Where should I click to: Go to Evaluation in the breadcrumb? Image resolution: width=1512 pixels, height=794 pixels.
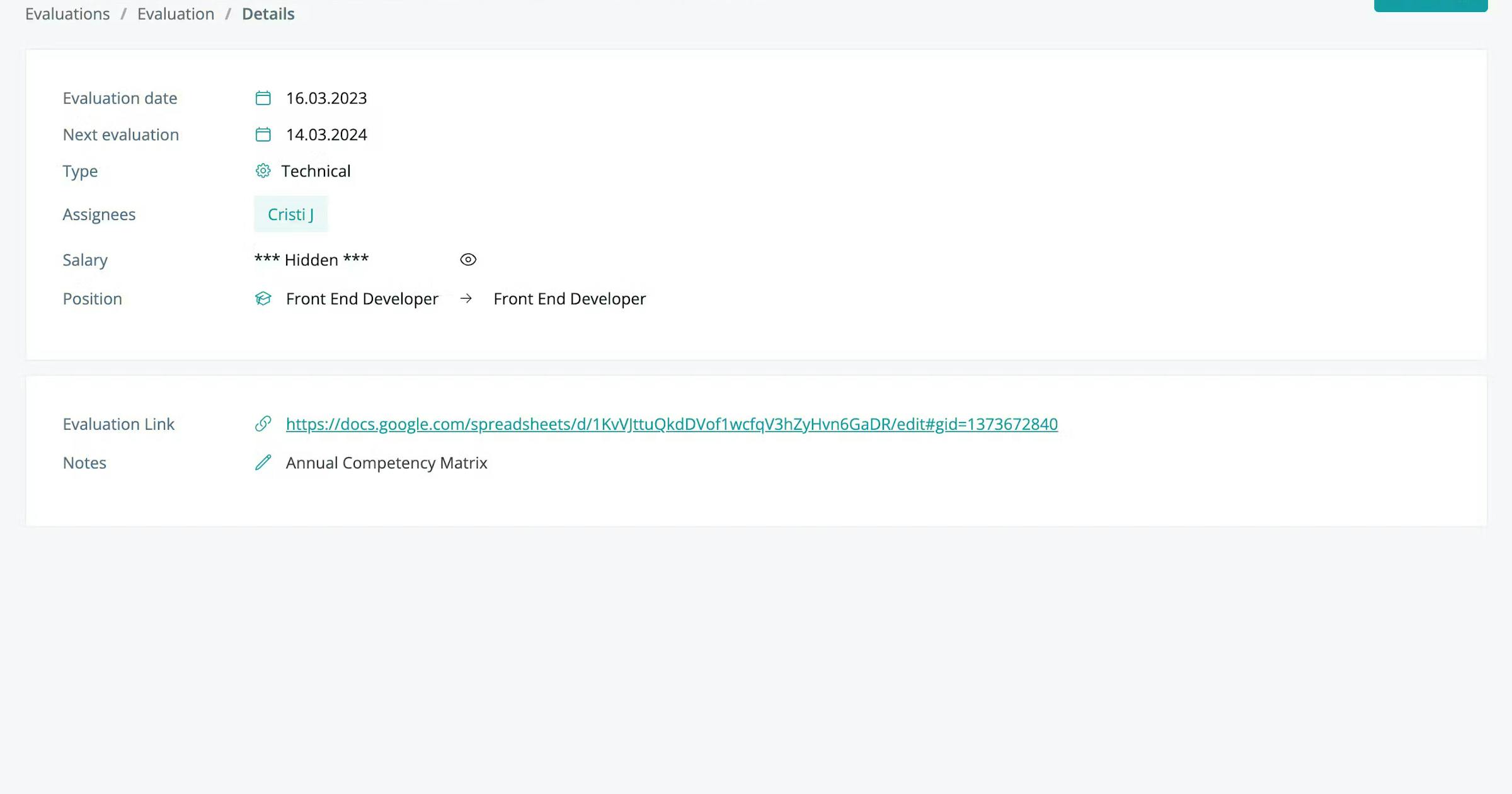(176, 14)
